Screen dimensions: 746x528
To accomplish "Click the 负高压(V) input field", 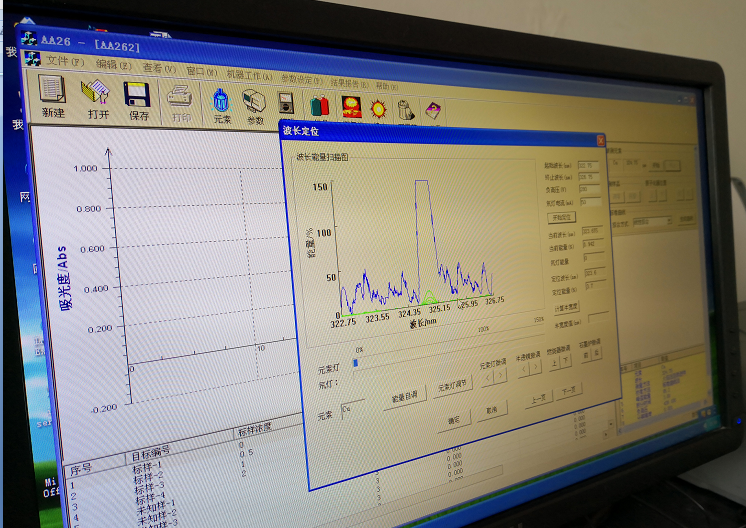I will (590, 189).
